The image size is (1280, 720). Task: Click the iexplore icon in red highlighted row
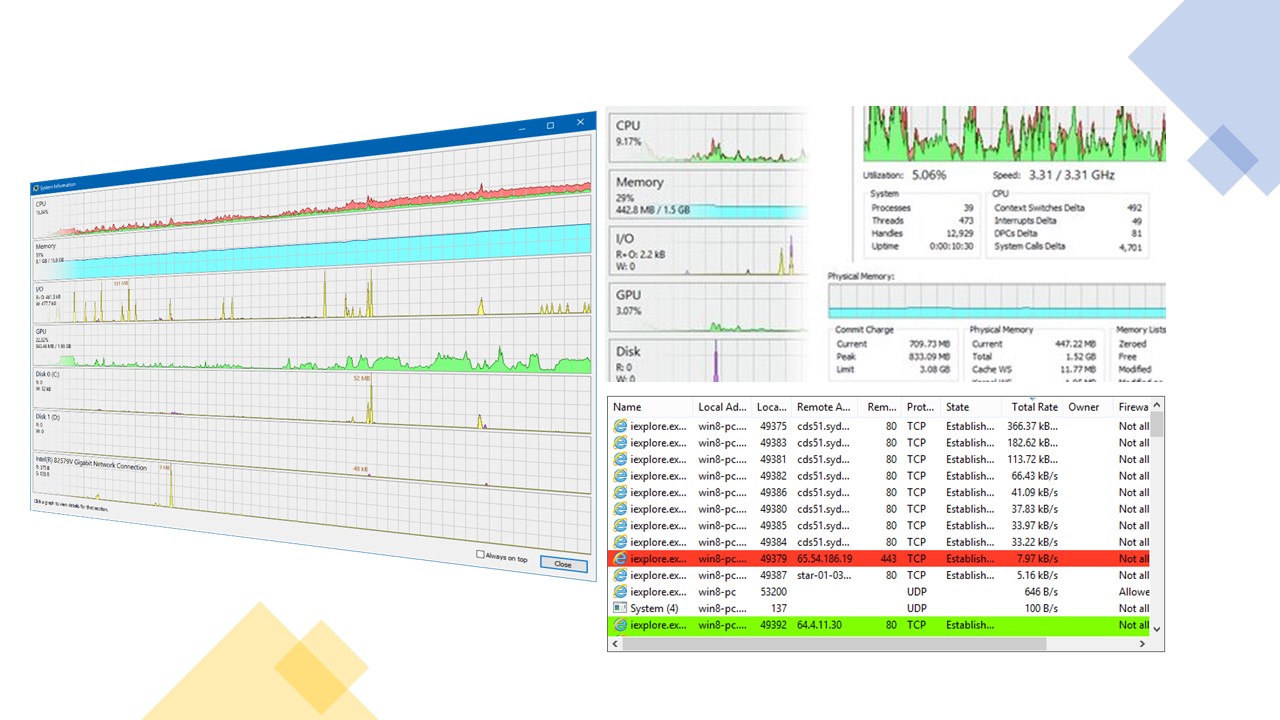pos(620,559)
